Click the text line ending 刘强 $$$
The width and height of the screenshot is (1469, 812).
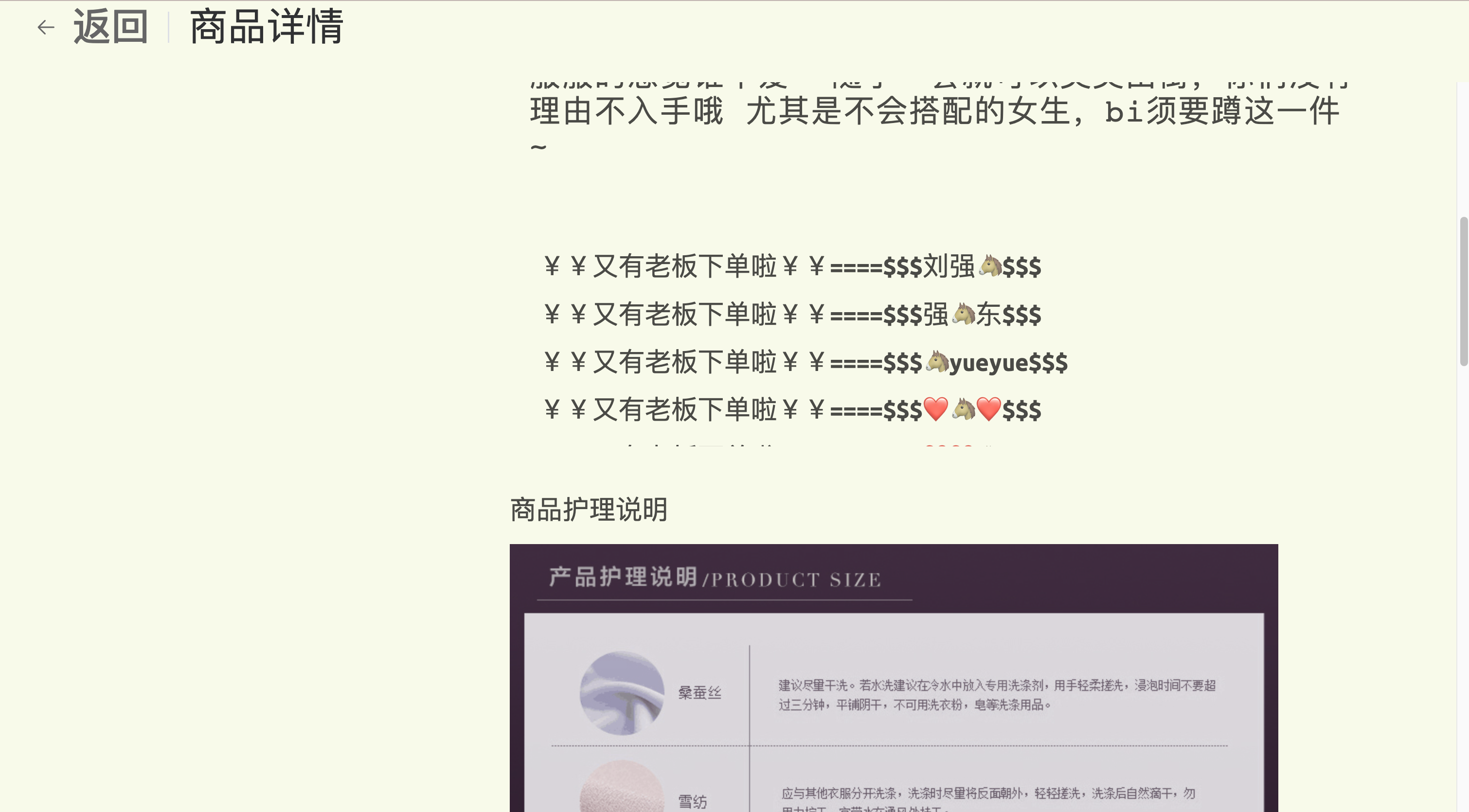pos(793,266)
